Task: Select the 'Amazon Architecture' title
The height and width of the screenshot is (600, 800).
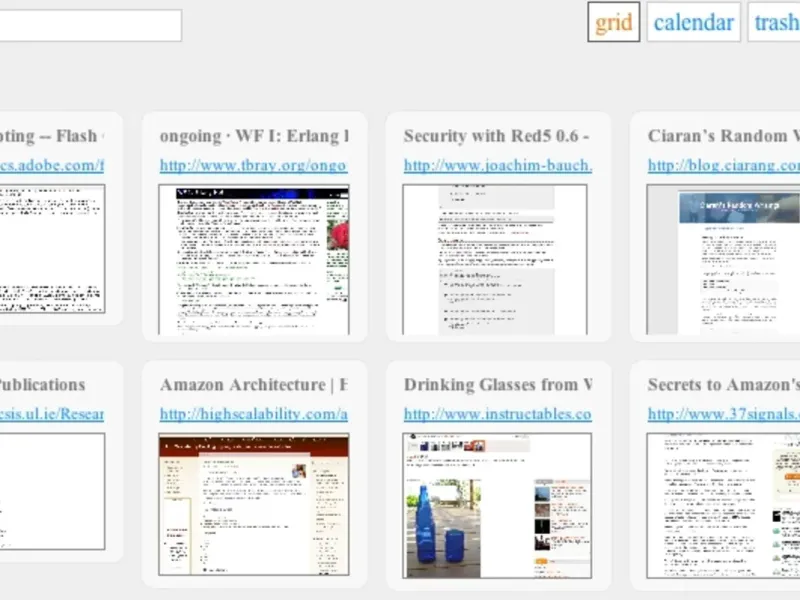Action: (254, 385)
